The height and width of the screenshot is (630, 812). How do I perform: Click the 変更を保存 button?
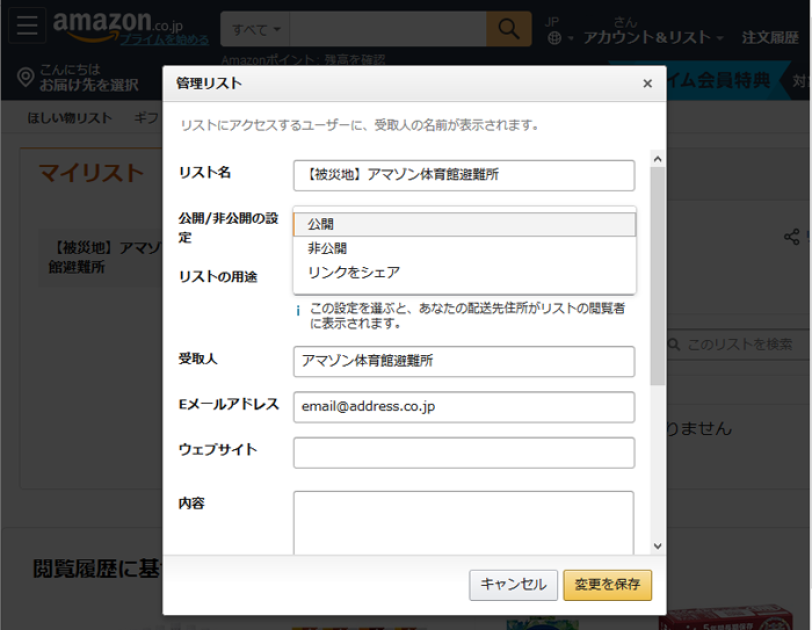pos(607,585)
